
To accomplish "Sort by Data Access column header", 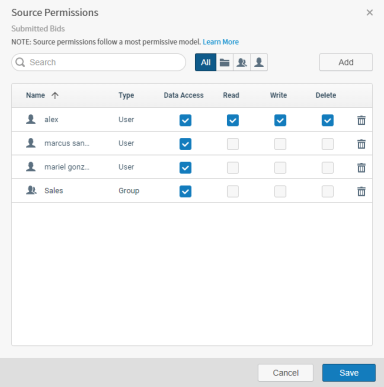I will coord(183,95).
